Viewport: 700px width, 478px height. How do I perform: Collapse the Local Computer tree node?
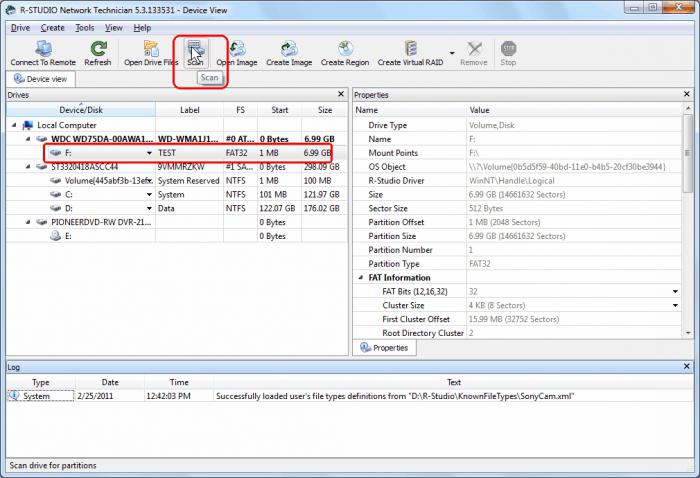click(x=14, y=125)
